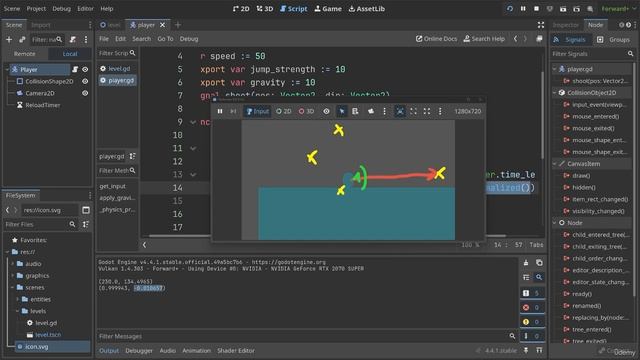Enable 3D selection mode in game toolbar
The image size is (640, 360).
pyautogui.click(x=306, y=111)
